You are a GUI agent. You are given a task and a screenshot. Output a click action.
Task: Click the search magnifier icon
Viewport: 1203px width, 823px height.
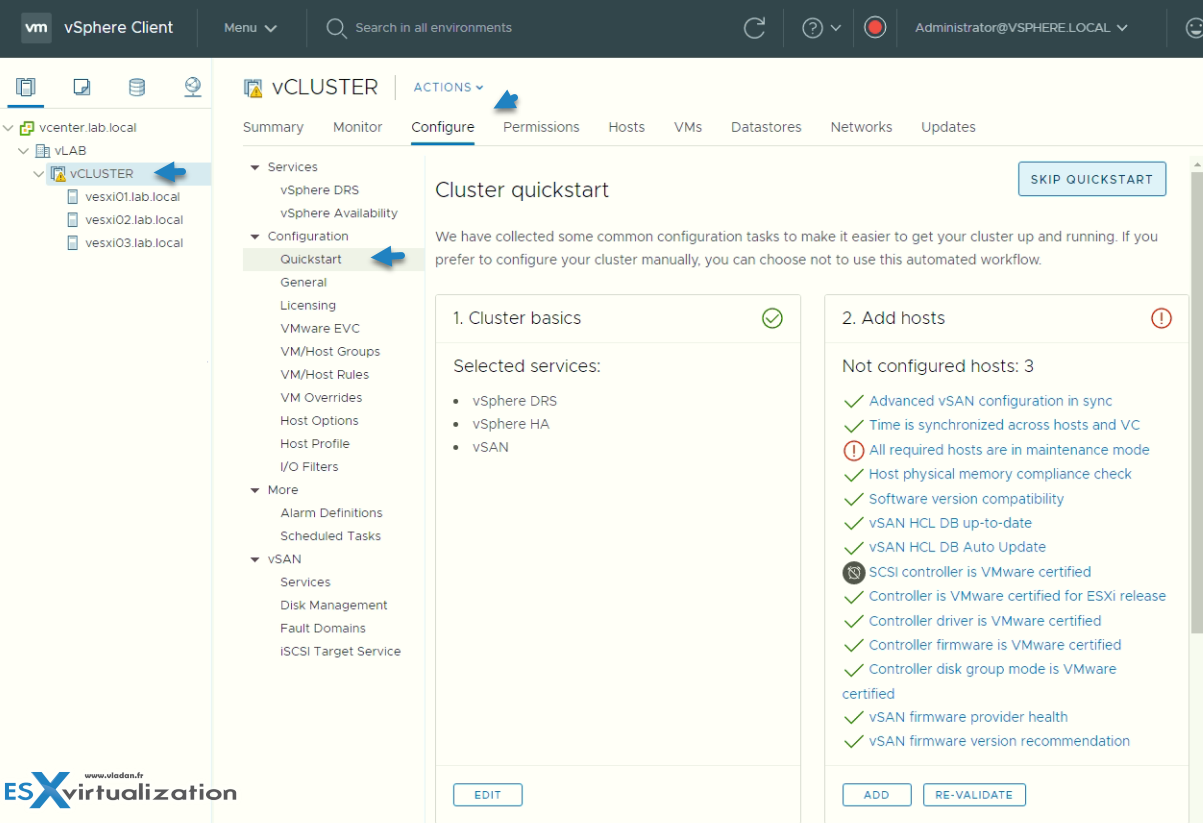(336, 28)
